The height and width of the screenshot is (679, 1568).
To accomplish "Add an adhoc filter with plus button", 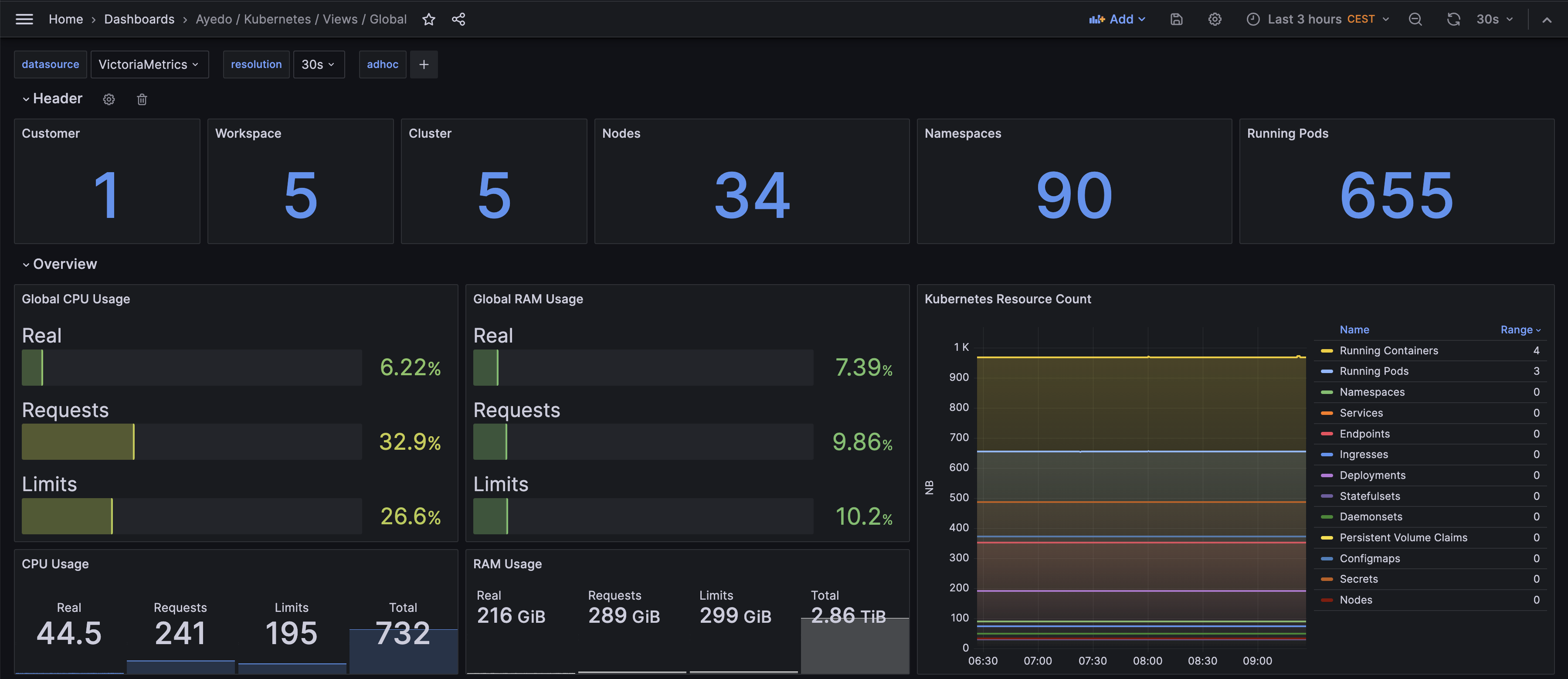I will coord(424,64).
